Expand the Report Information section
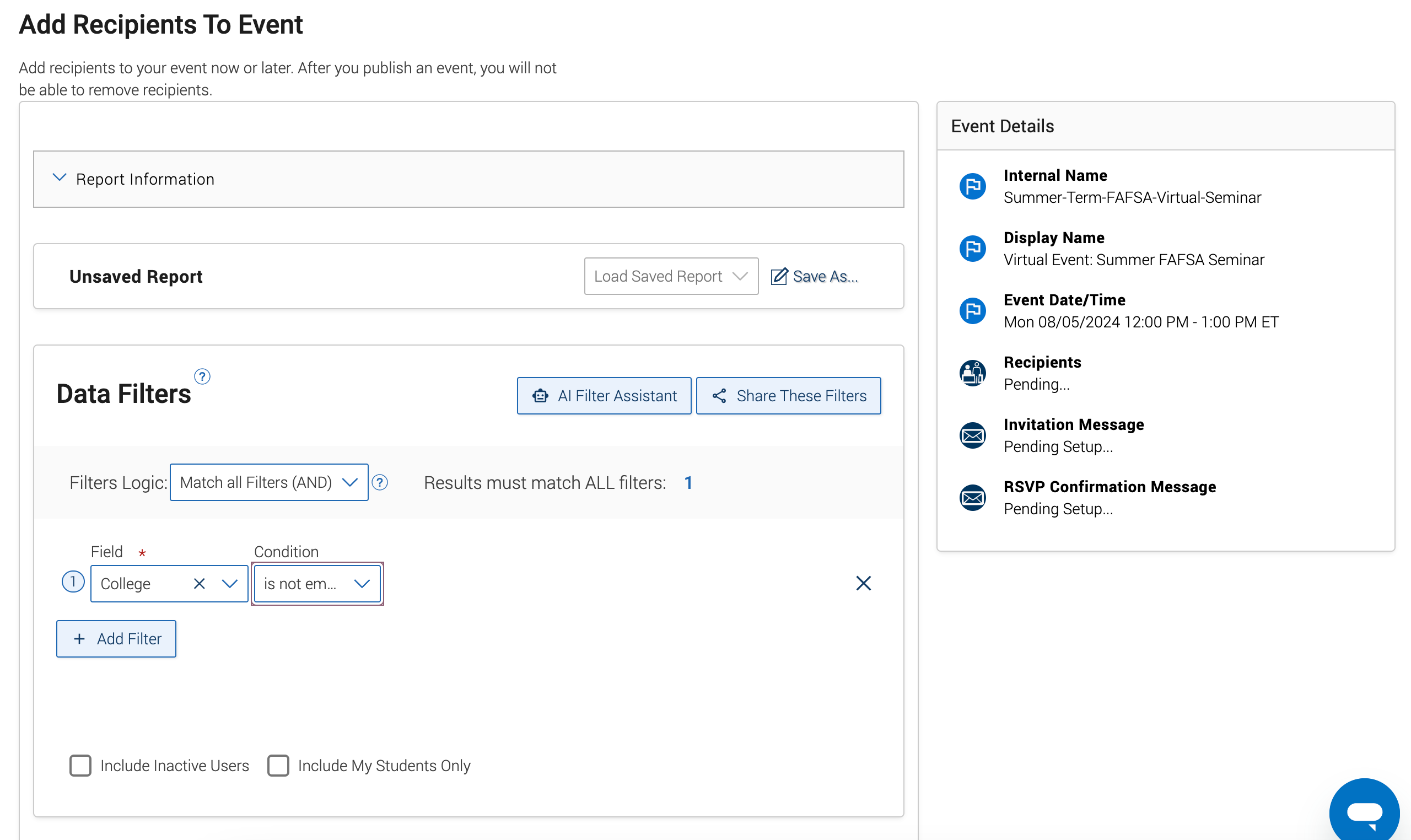 point(468,179)
